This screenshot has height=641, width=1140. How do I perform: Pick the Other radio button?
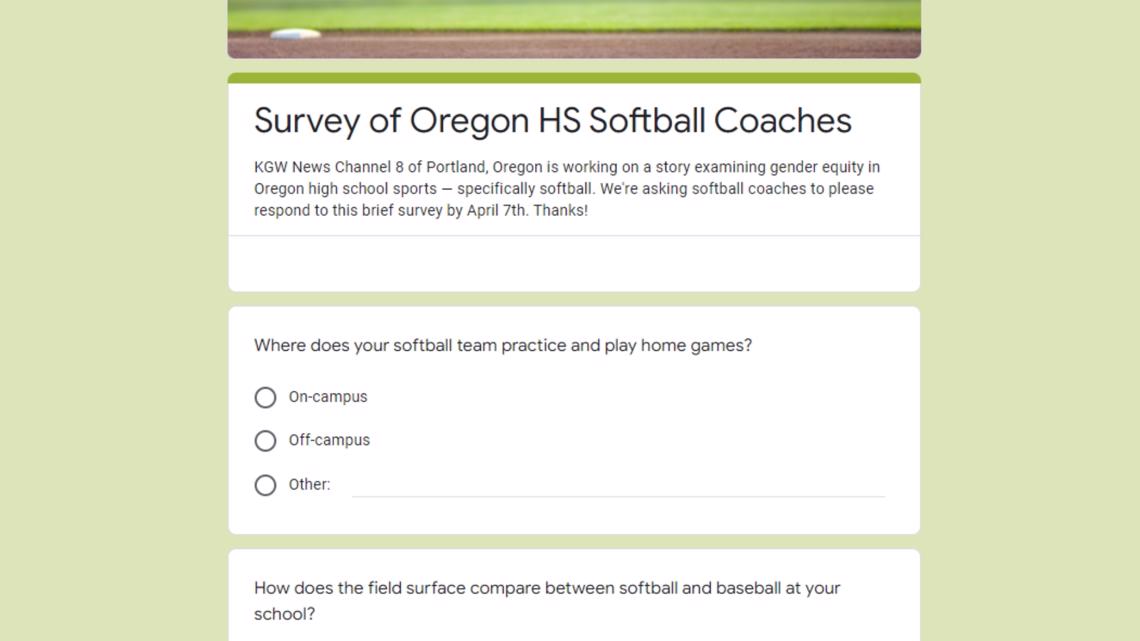coord(265,485)
